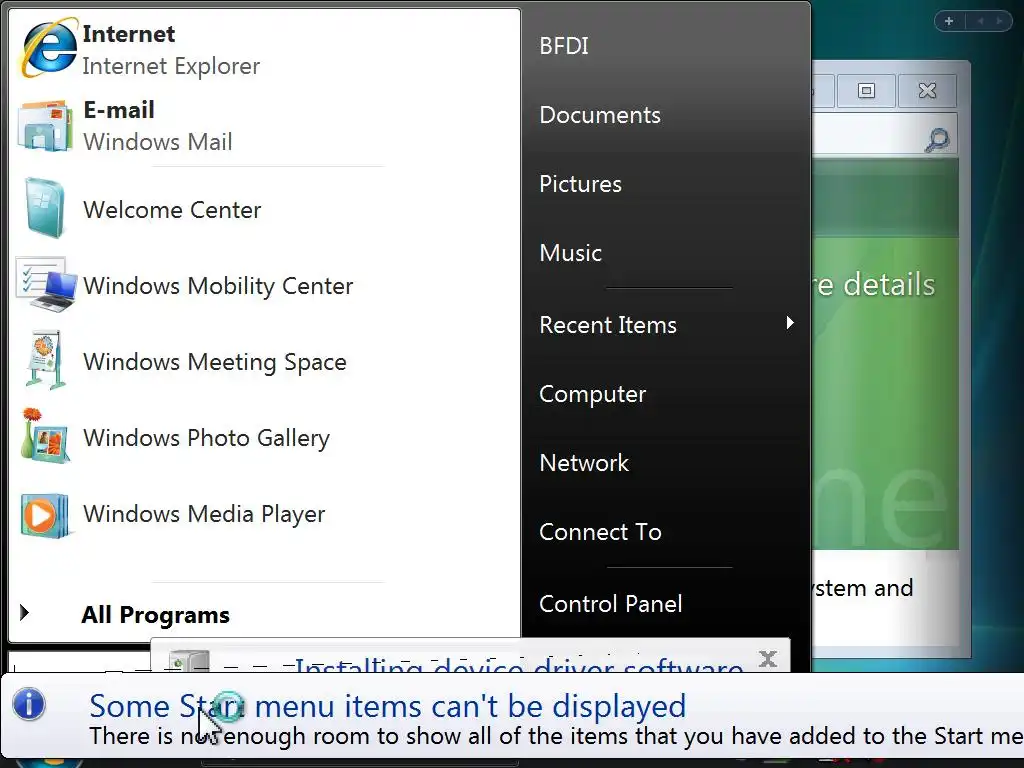
Task: Launch Windows Photo Gallery
Action: click(x=206, y=438)
